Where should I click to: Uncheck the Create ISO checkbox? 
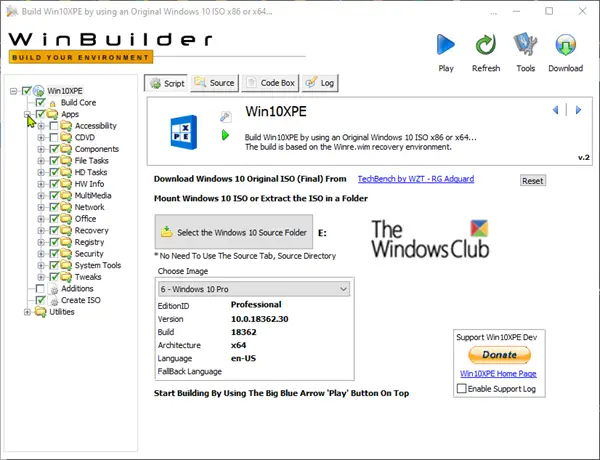coord(40,300)
